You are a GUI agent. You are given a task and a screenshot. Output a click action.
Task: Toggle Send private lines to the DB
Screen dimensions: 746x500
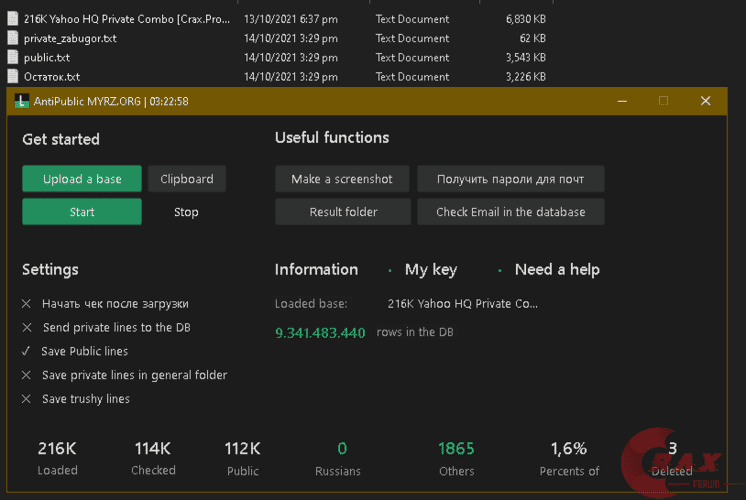coord(26,327)
